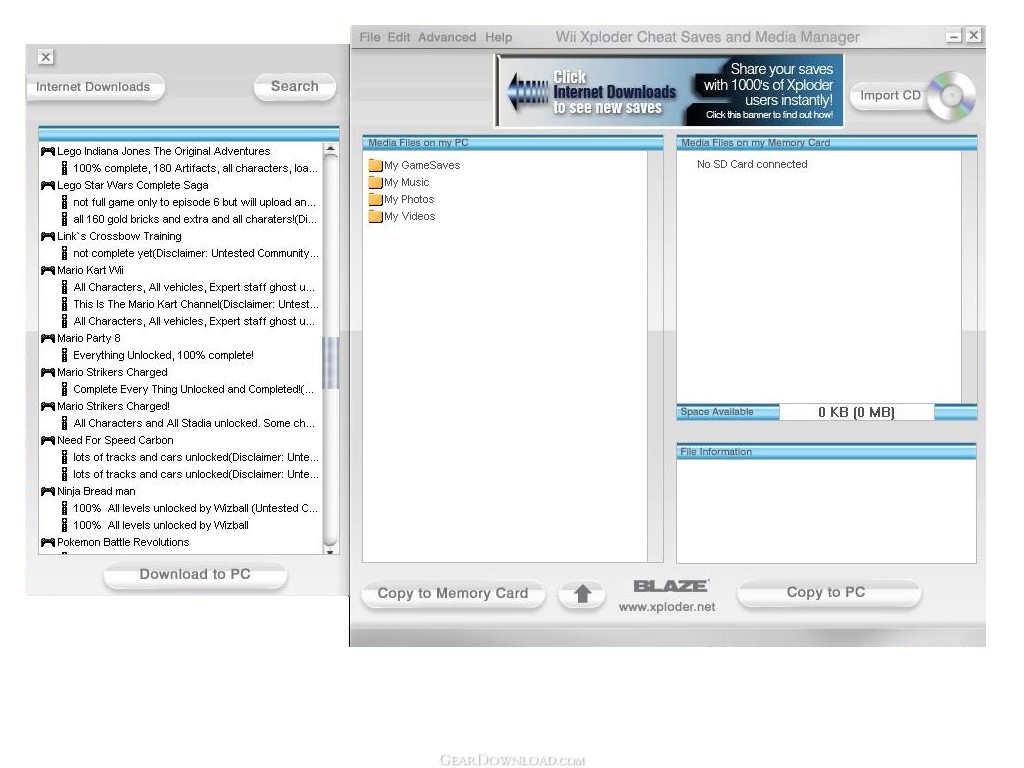Click the gamepad icon next to Pokemon Battle Revolutions
The height and width of the screenshot is (768, 1024).
48,542
